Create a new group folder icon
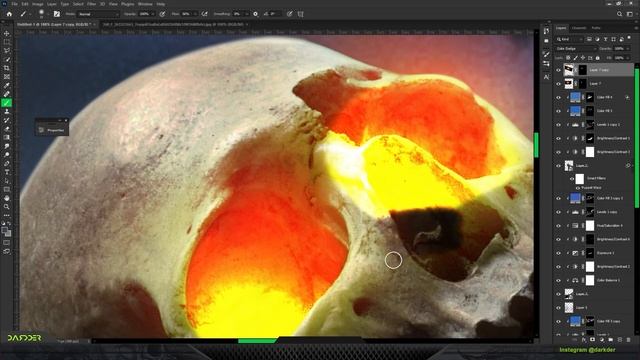The height and width of the screenshot is (360, 640). click(611, 340)
